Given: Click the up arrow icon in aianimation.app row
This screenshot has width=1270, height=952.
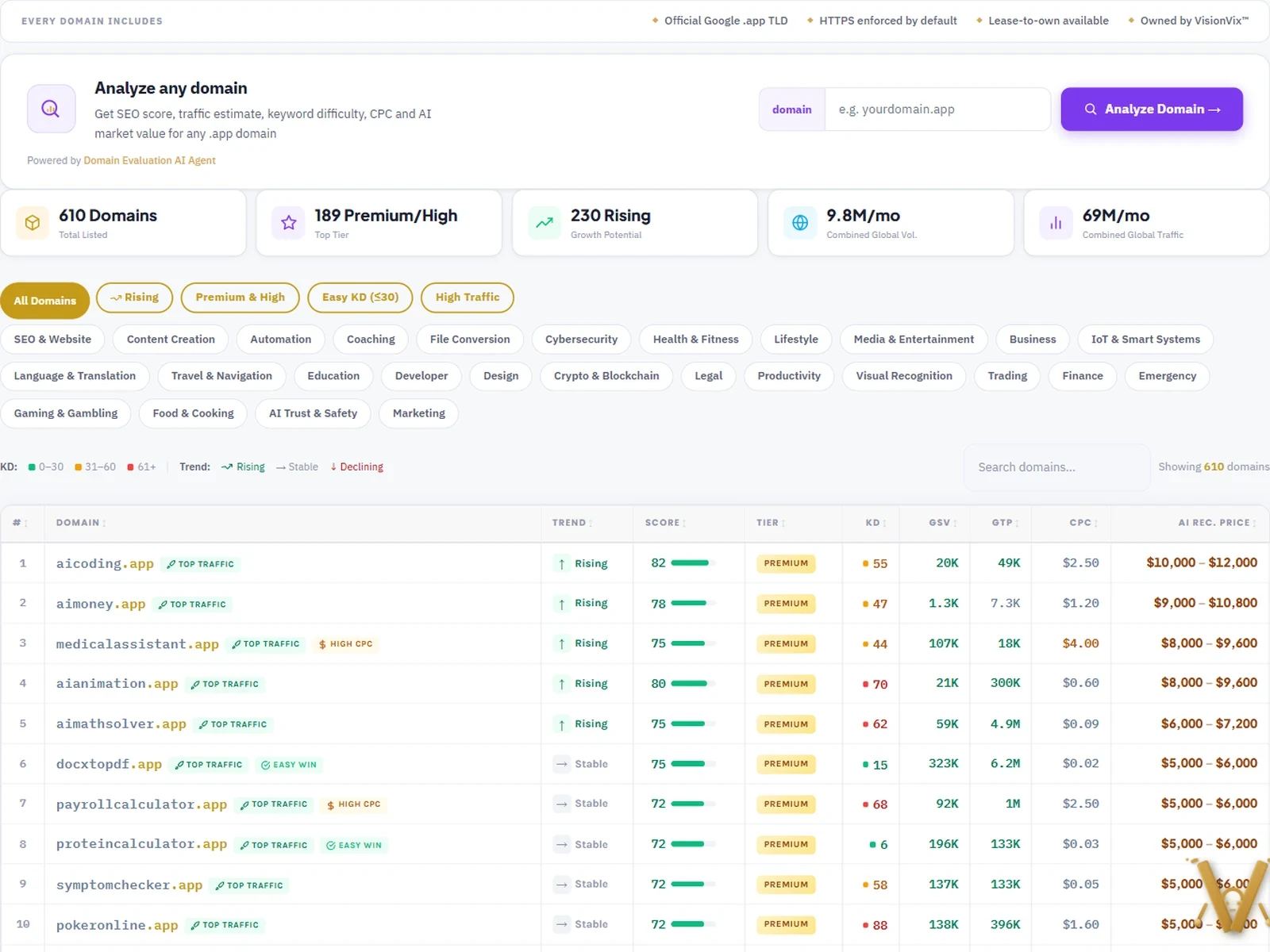Looking at the screenshot, I should (562, 684).
